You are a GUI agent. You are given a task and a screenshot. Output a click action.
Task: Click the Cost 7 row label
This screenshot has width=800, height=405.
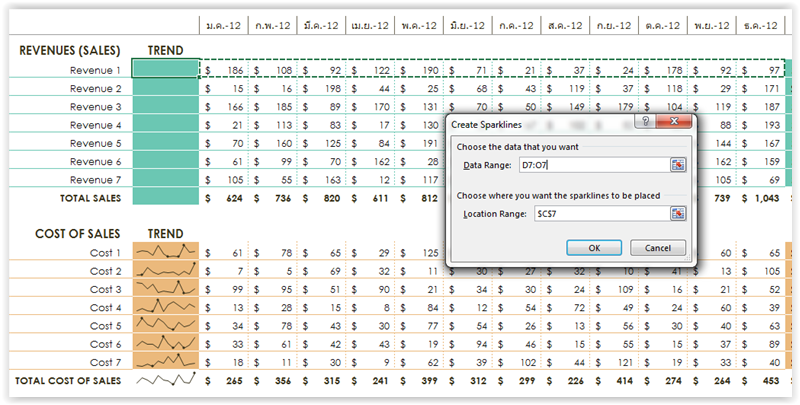(x=106, y=362)
